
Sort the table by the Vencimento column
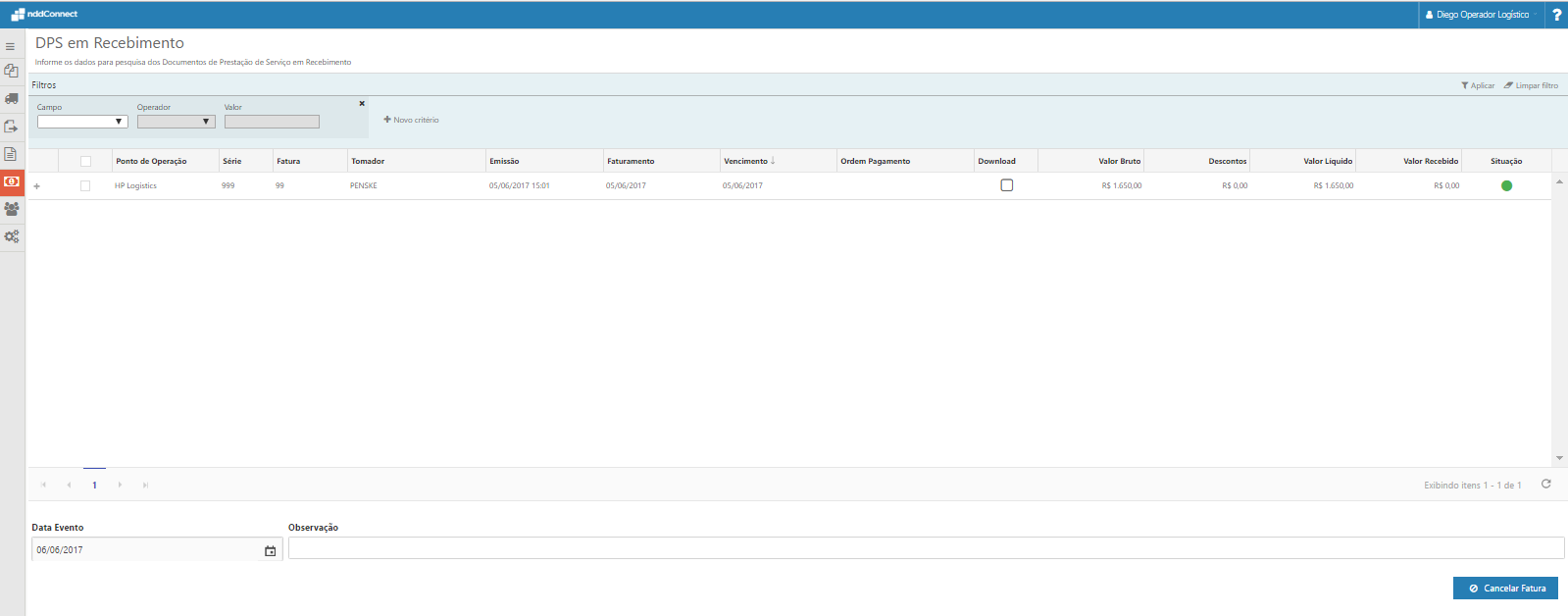click(746, 161)
